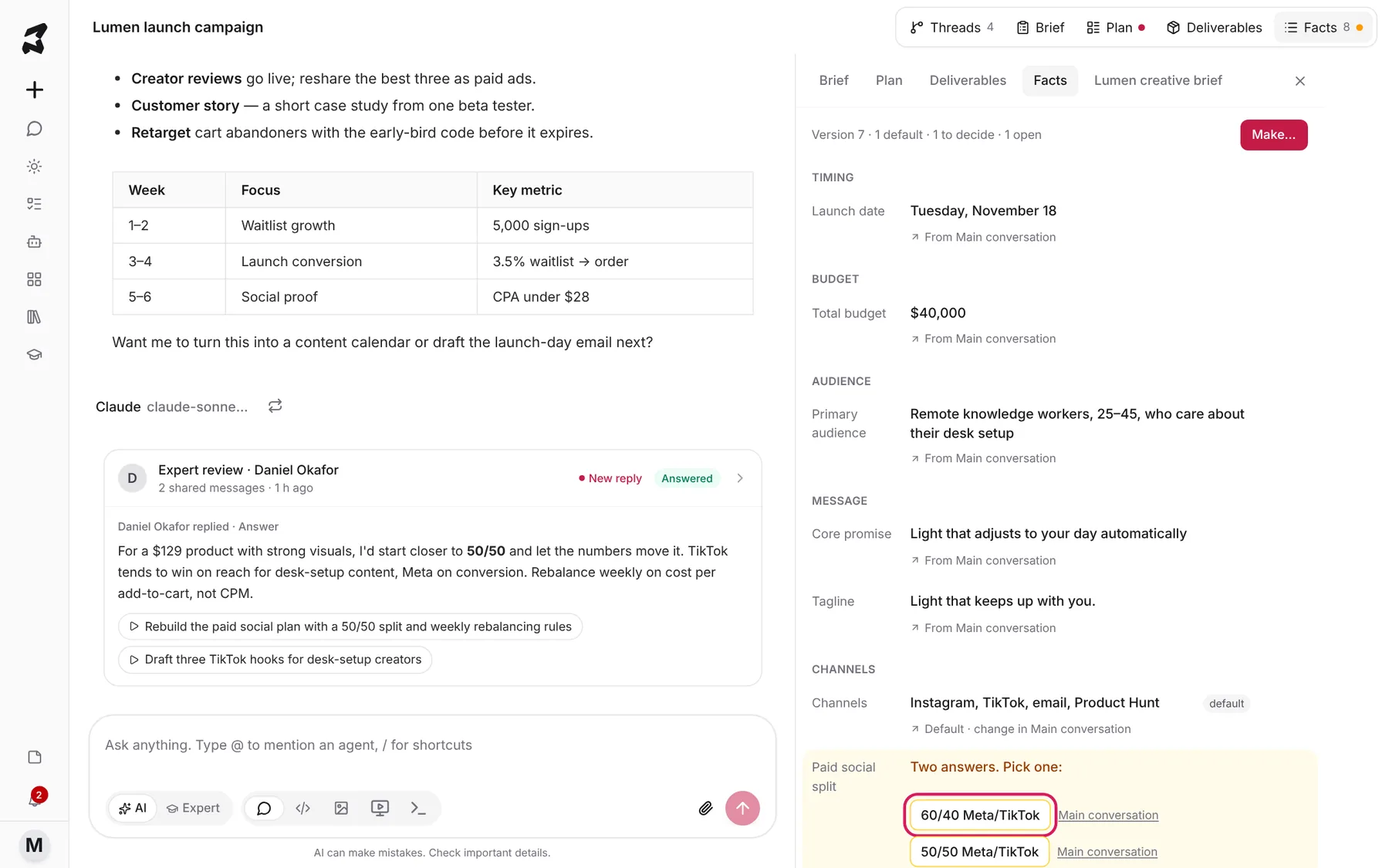Open Brief in the top toolbar
Screen dimensions: 1389x868
[1040, 28]
